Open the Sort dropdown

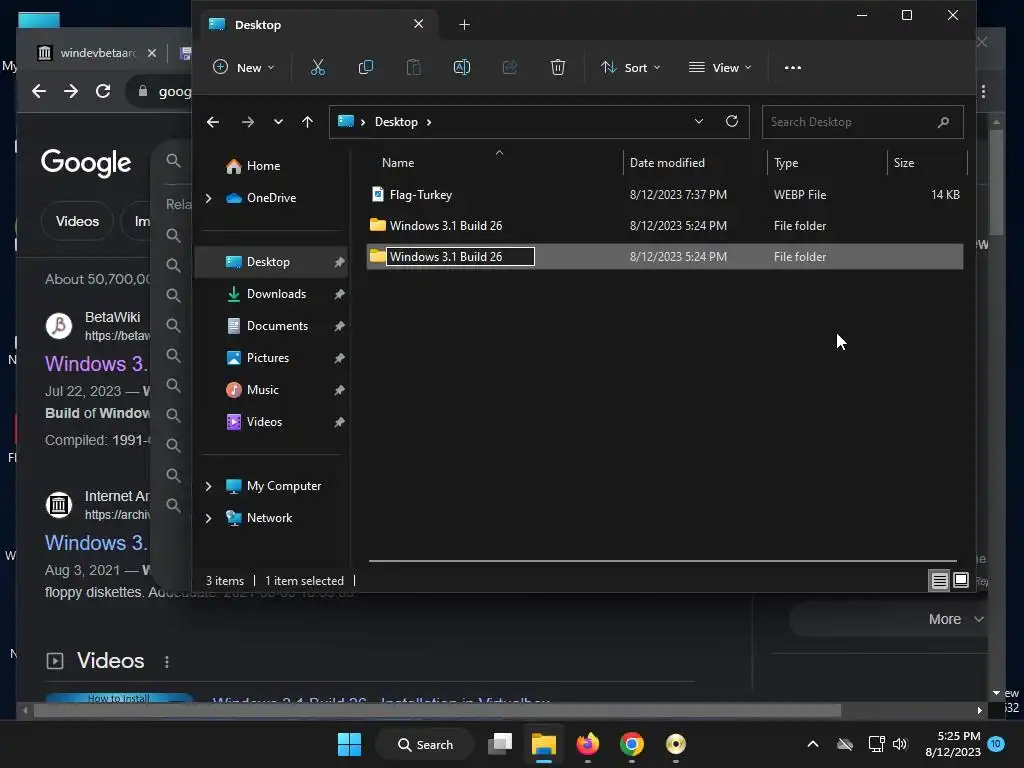[x=630, y=67]
